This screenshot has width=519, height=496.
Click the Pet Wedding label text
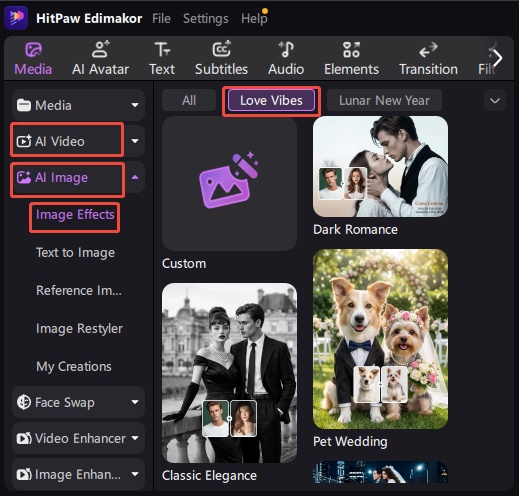350,442
